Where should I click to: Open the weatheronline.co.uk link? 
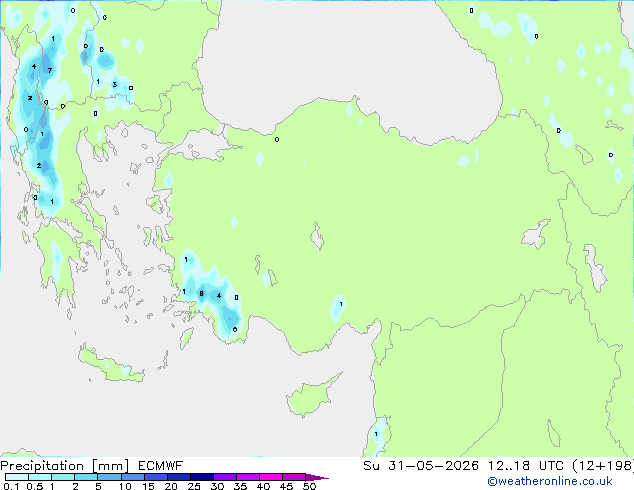(550, 481)
